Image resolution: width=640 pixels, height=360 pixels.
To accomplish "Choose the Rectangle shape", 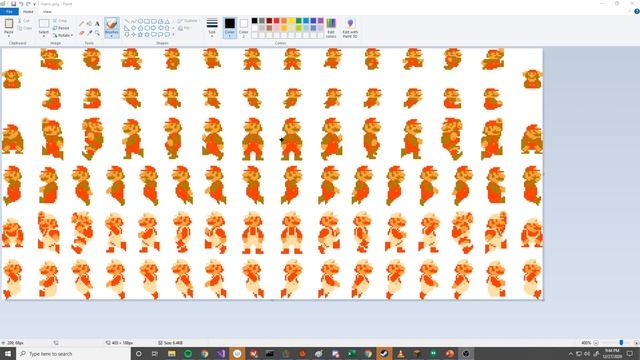I will click(x=147, y=21).
